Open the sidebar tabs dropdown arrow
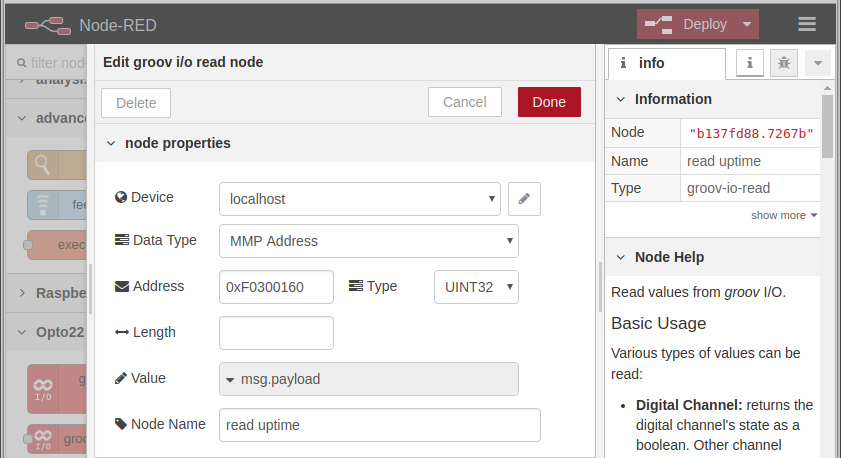The image size is (841, 458). [x=817, y=63]
